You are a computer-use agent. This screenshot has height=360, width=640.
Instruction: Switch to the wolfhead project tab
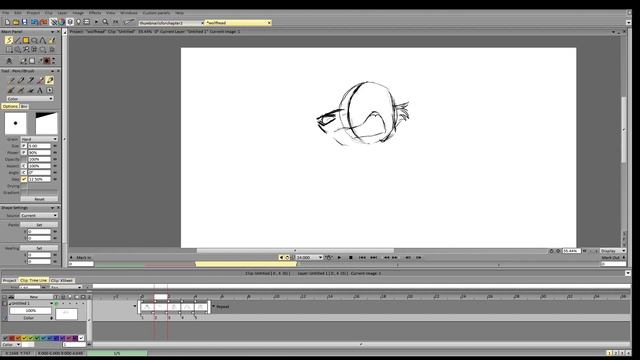238,23
